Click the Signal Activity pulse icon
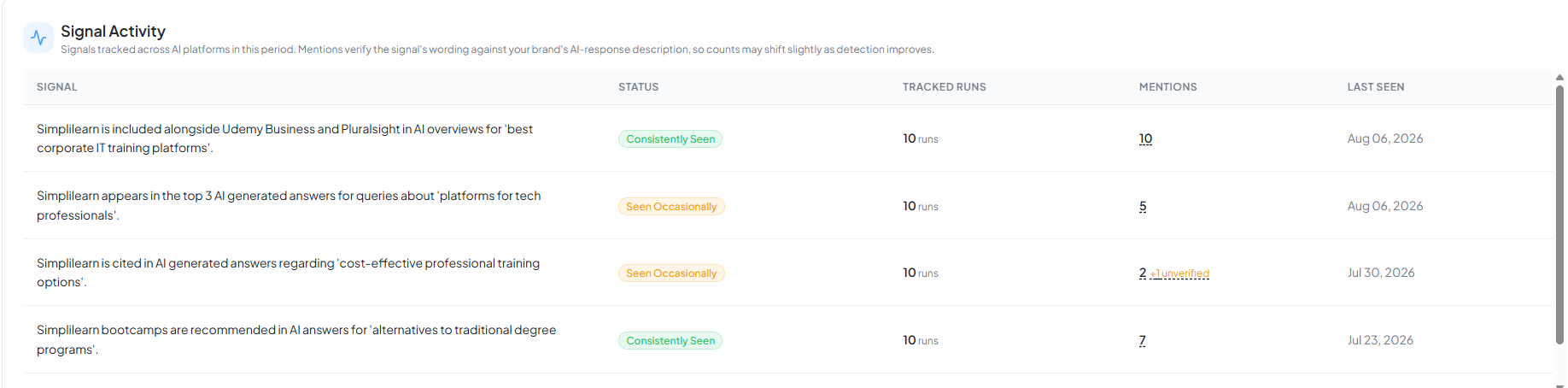The height and width of the screenshot is (388, 1568). [38, 38]
